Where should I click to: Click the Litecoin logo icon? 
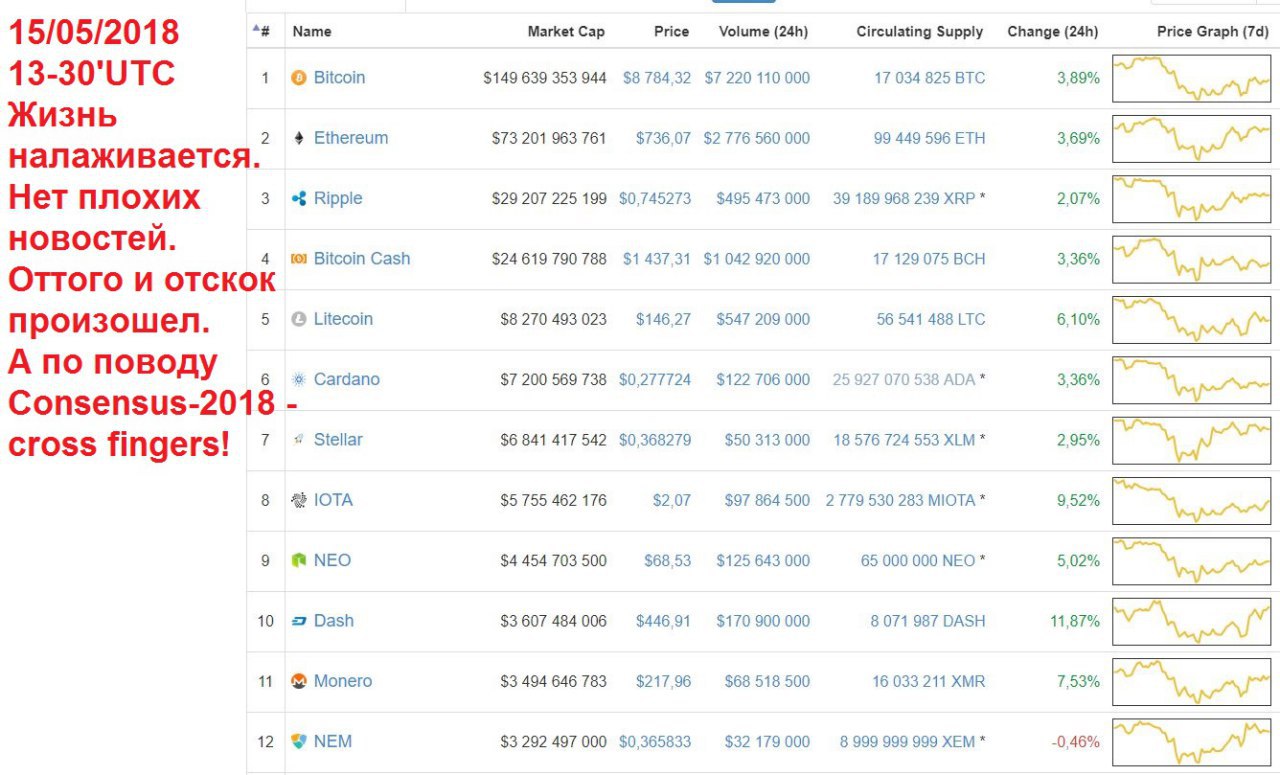298,319
